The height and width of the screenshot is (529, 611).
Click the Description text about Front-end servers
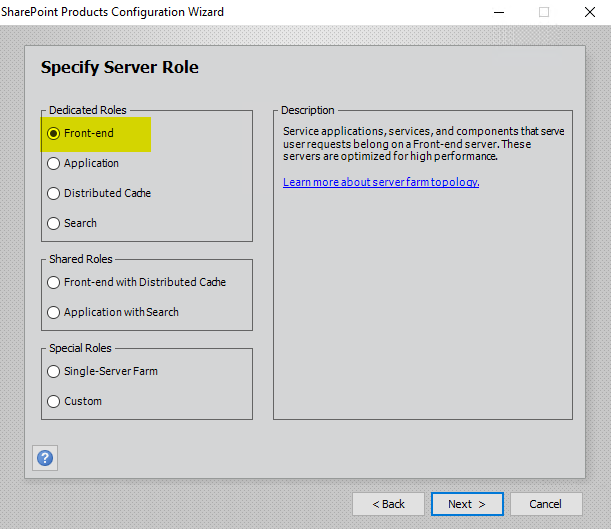(x=420, y=143)
